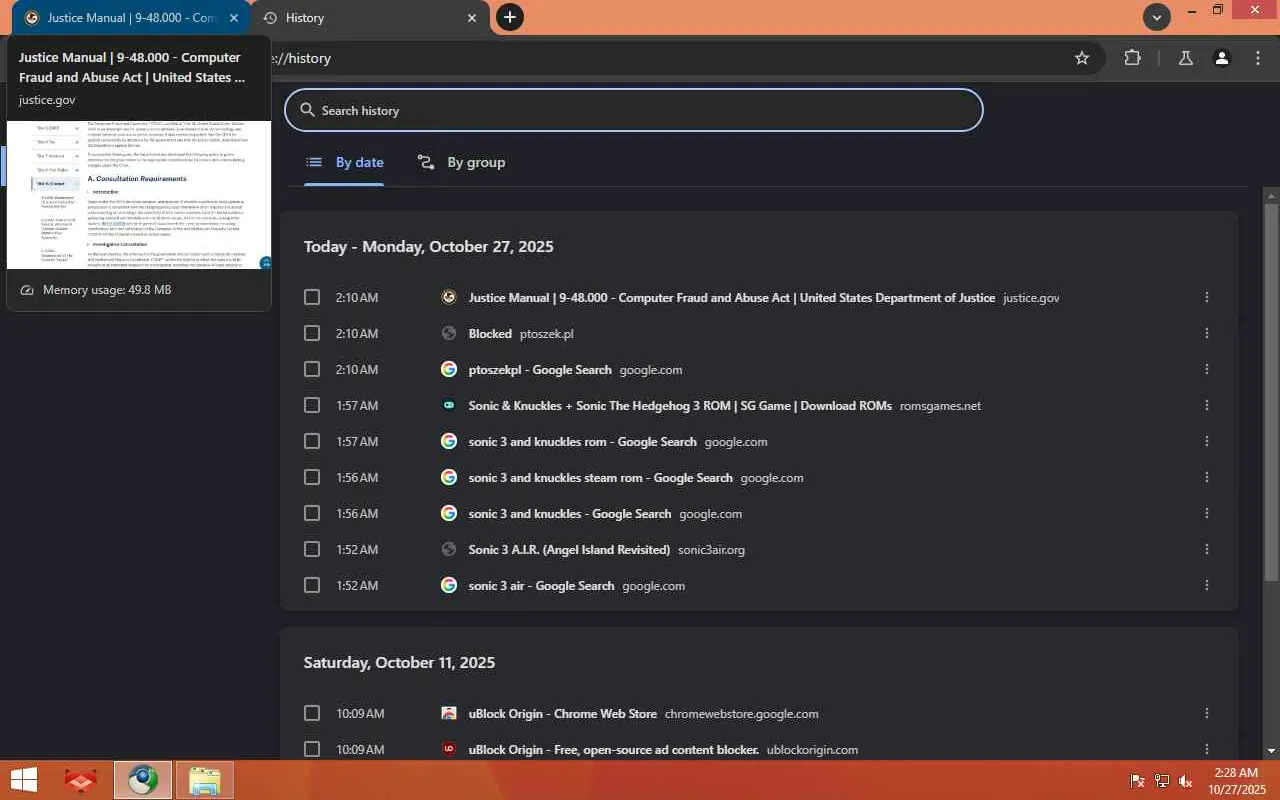Select the Sonic 3 A.I.R. entry checkbox
This screenshot has height=800, width=1280.
(312, 549)
